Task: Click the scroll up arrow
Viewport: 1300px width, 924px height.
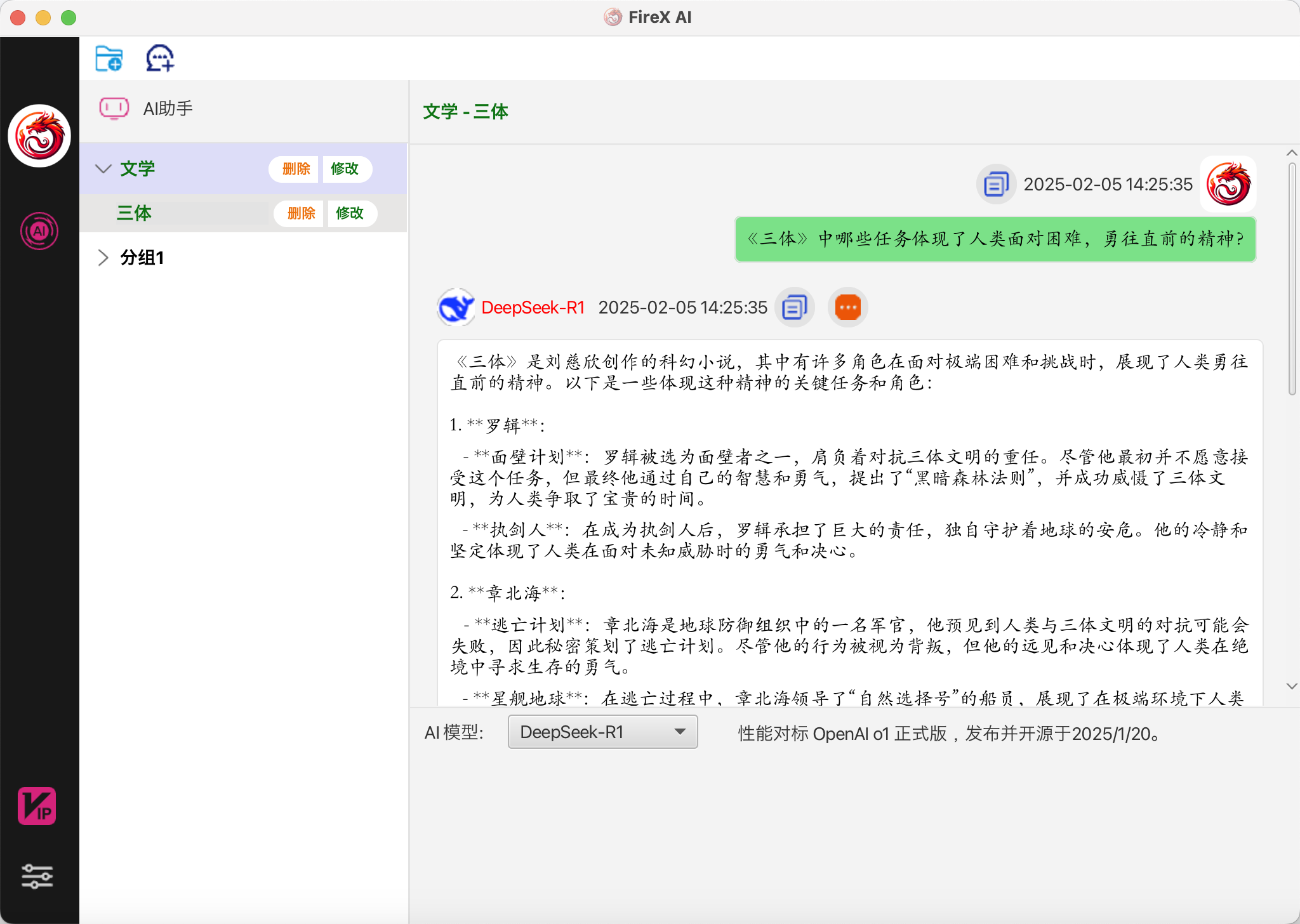Action: tap(1292, 153)
